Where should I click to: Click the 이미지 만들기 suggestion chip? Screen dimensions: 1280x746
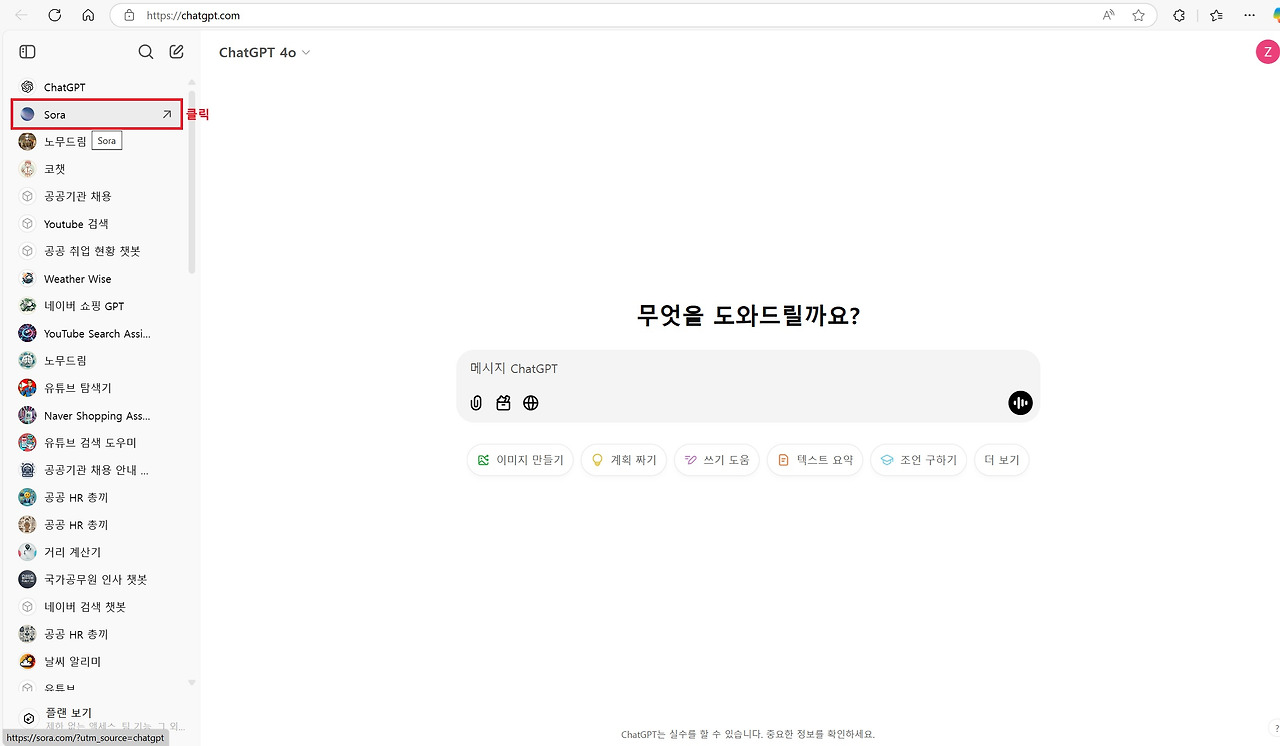tap(520, 460)
